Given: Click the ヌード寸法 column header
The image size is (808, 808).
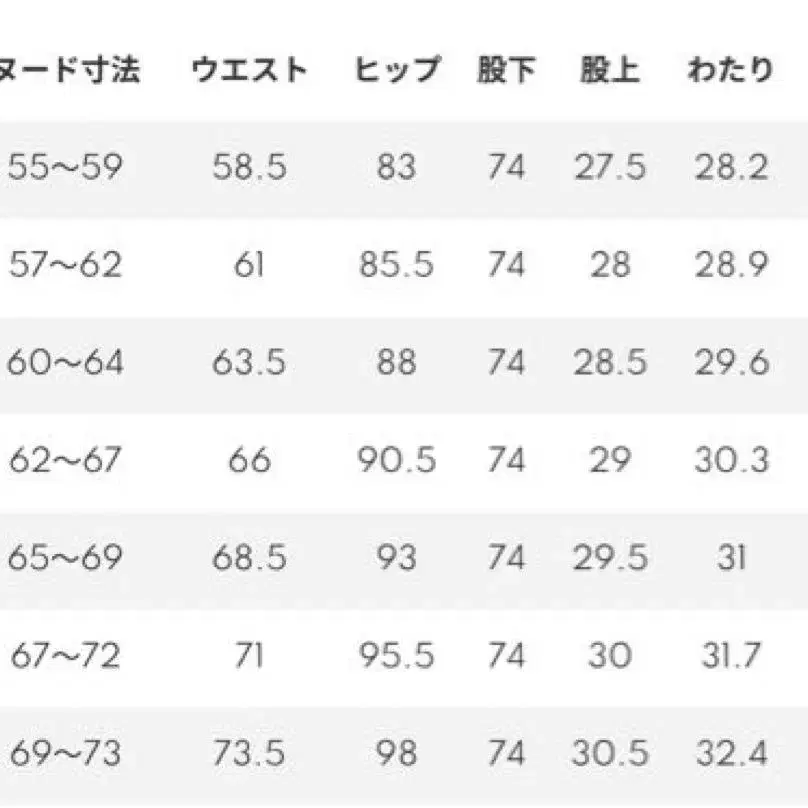Looking at the screenshot, I should tap(70, 71).
